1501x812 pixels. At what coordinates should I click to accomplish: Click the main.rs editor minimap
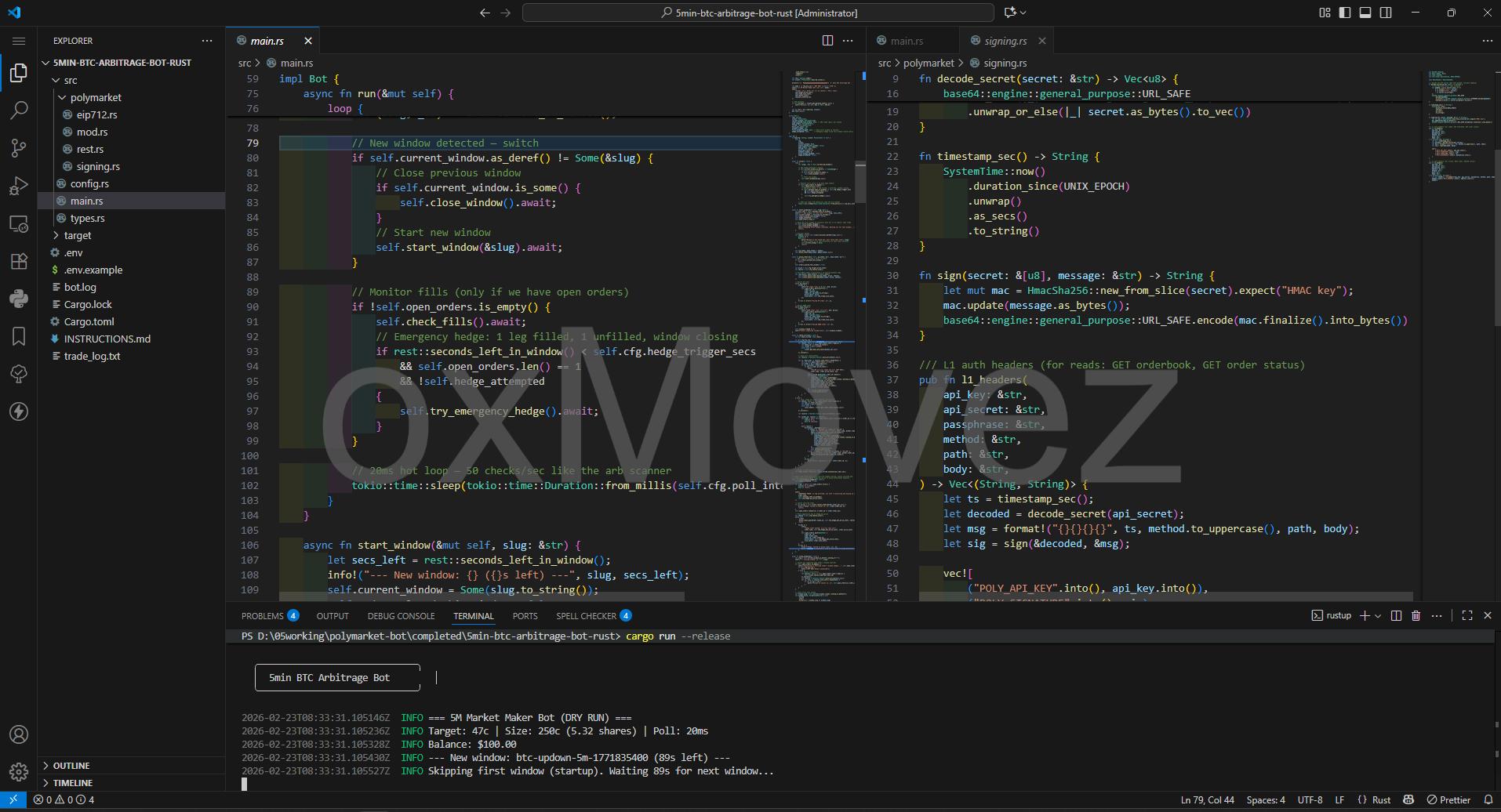823,337
